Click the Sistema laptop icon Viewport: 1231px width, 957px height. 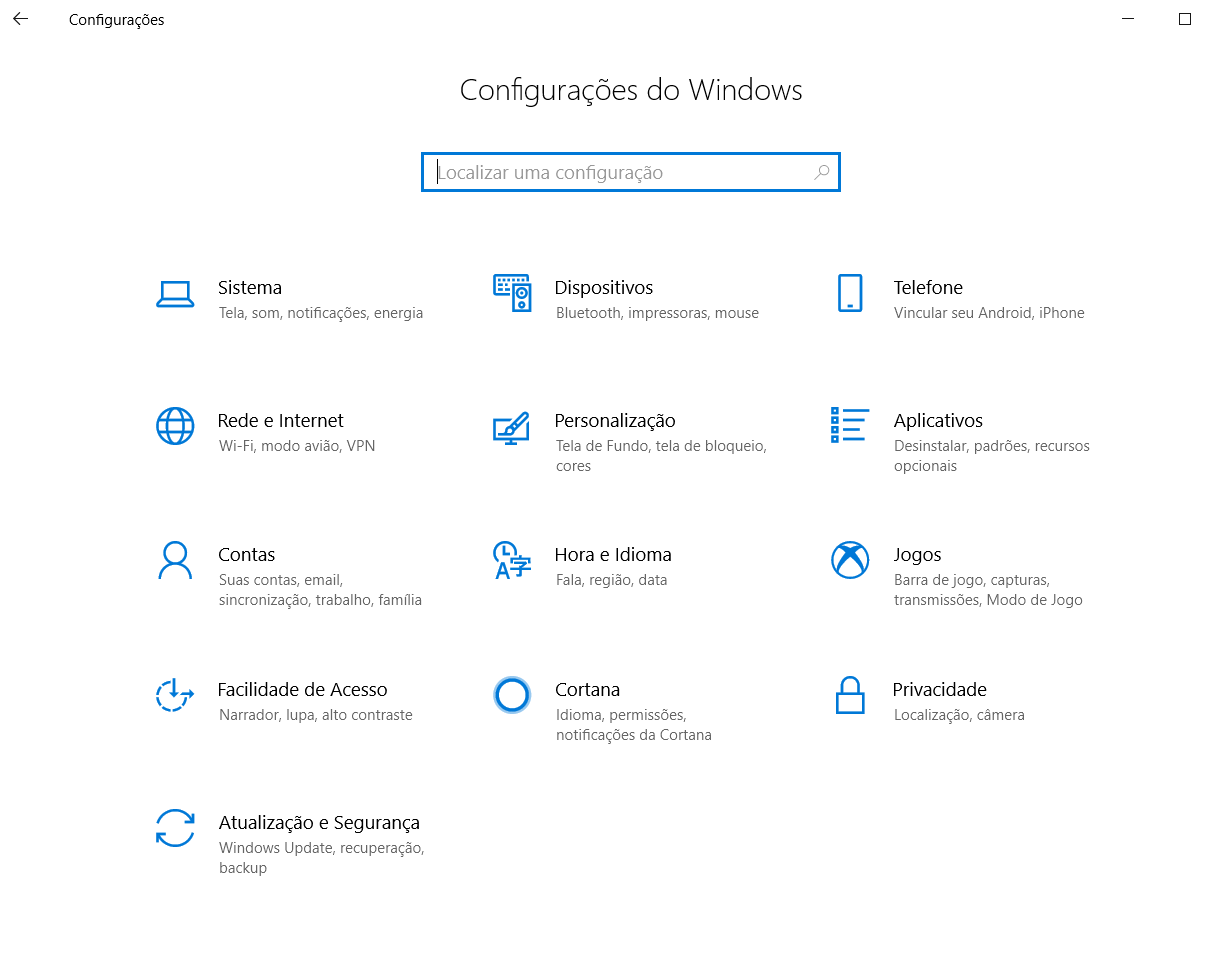(x=175, y=294)
